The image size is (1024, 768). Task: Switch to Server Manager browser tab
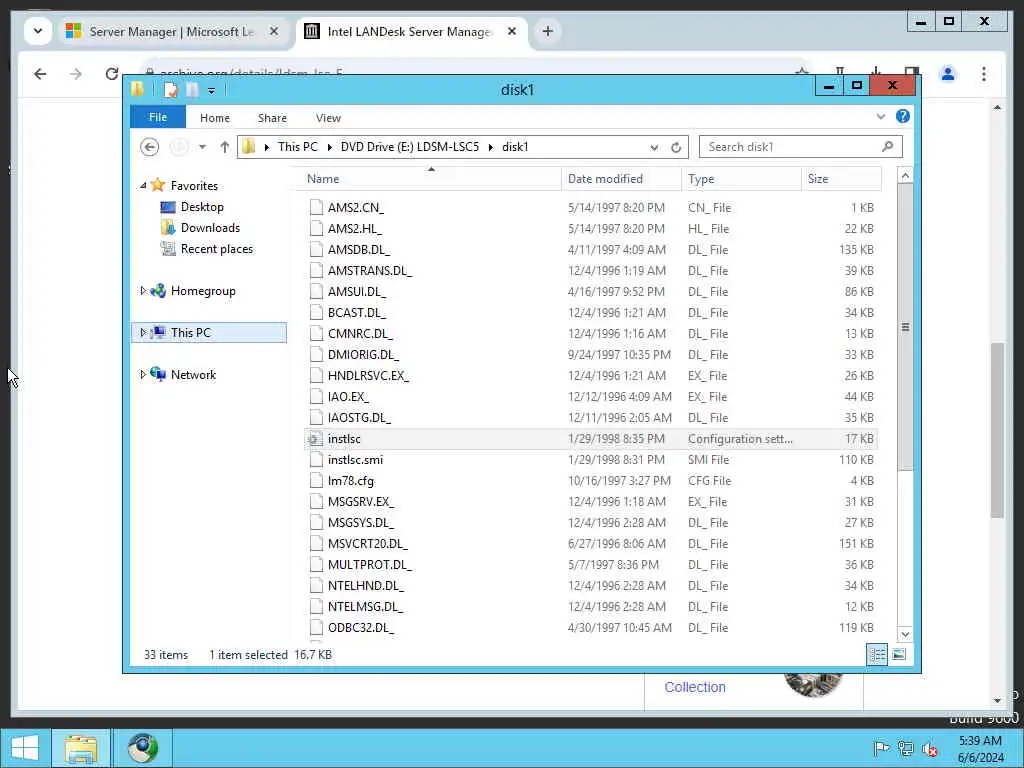[173, 31]
